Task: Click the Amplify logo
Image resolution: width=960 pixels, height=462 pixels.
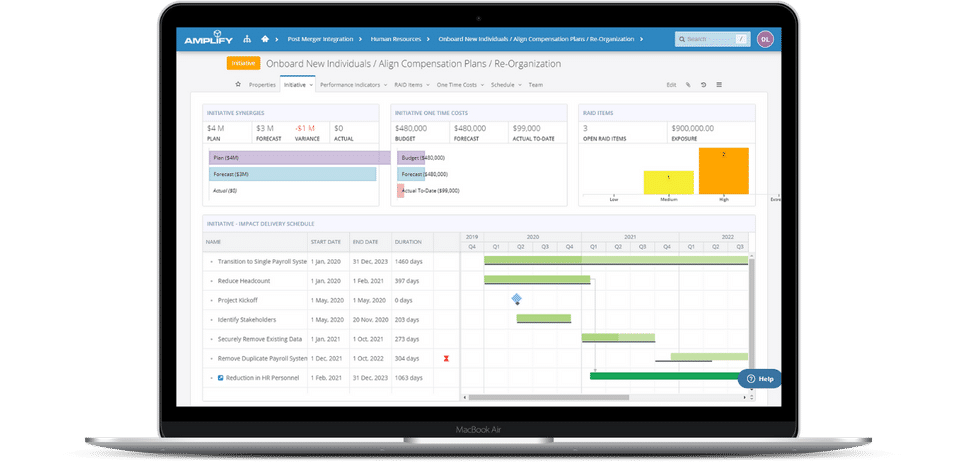Action: [208, 39]
